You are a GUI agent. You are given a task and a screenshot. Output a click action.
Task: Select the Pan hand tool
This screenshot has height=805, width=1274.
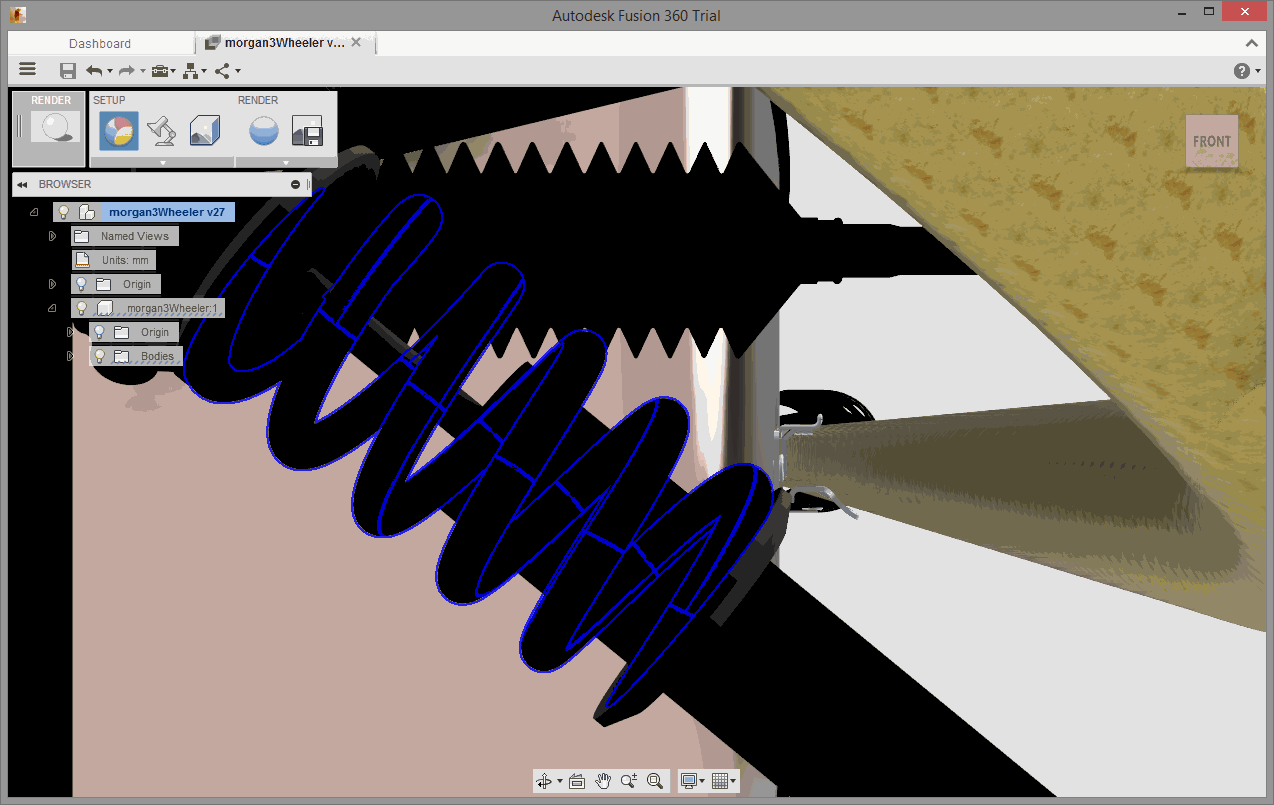pyautogui.click(x=603, y=781)
